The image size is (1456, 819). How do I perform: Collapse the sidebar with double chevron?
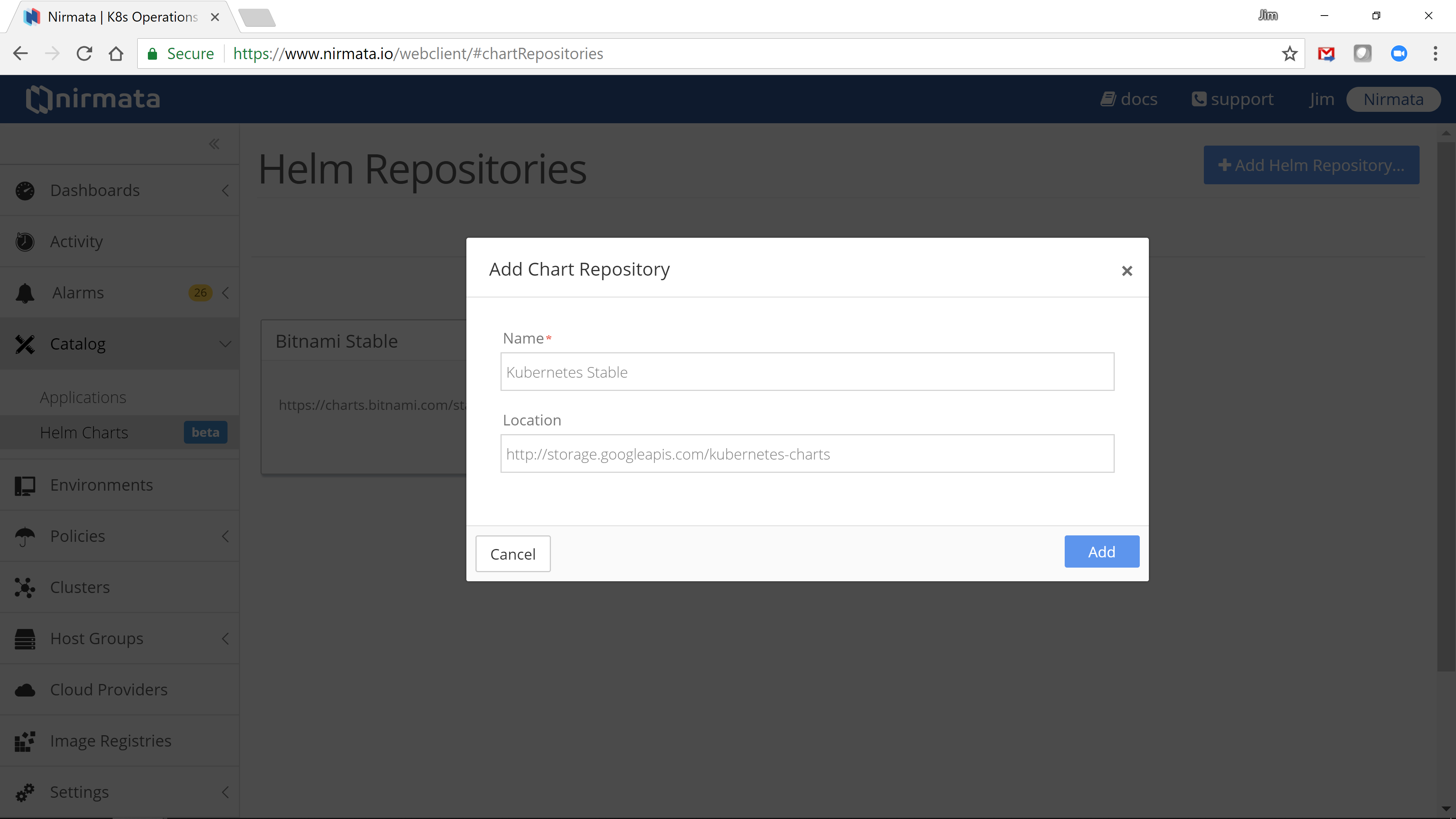pyautogui.click(x=213, y=144)
